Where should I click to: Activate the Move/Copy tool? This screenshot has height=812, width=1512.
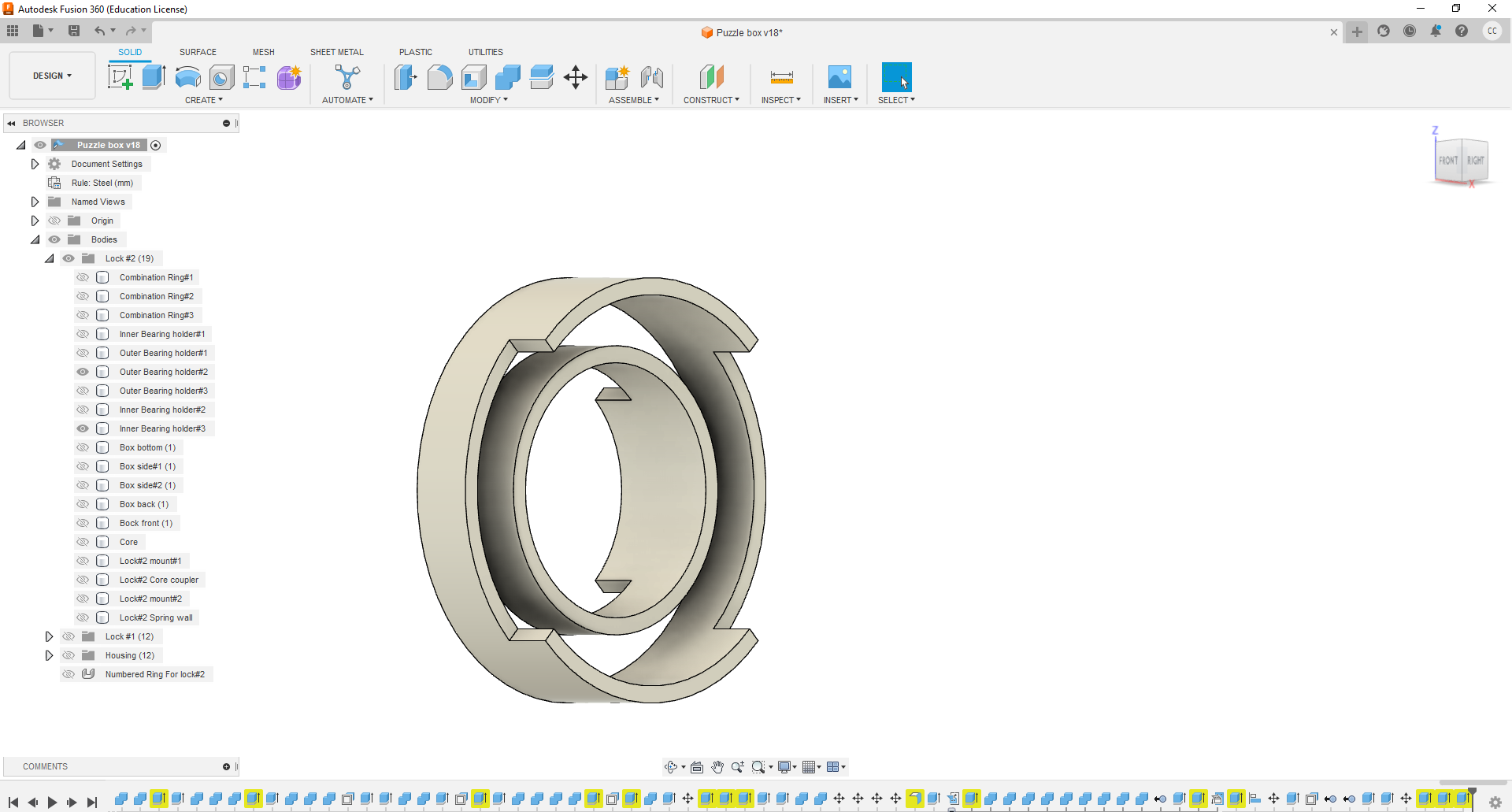click(x=576, y=77)
